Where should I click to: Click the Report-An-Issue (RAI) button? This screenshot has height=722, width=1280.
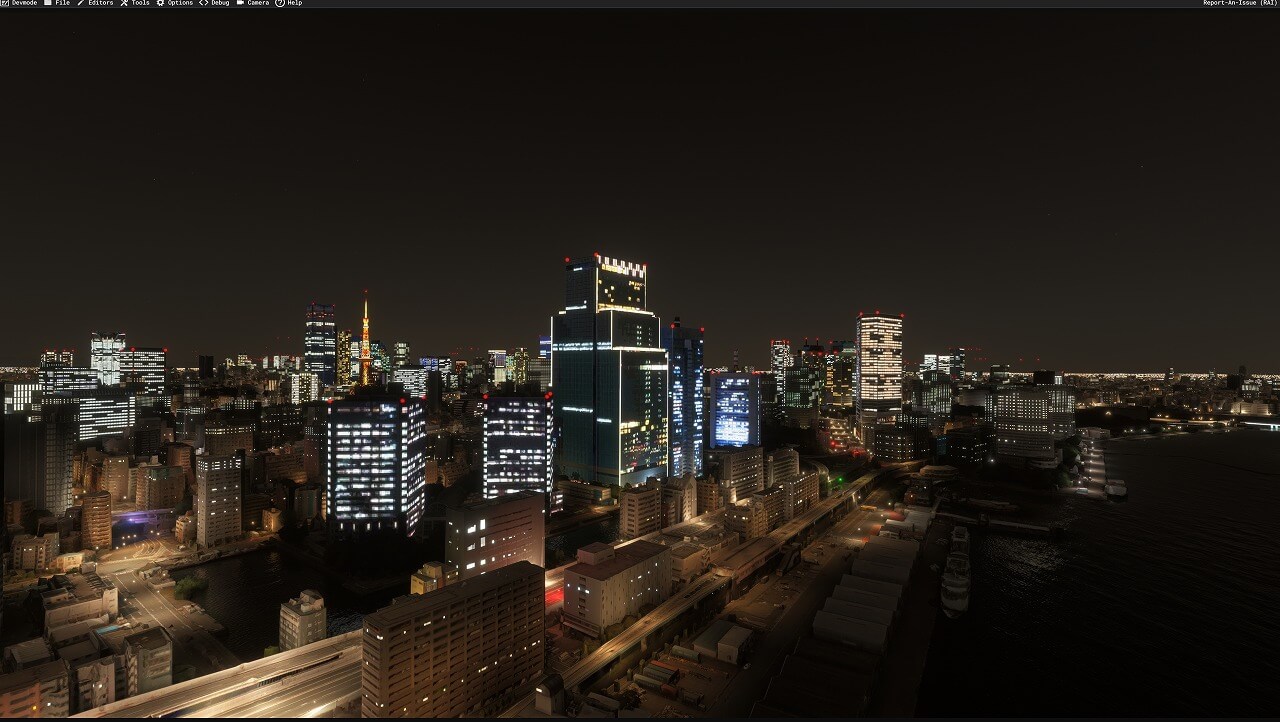pos(1240,3)
